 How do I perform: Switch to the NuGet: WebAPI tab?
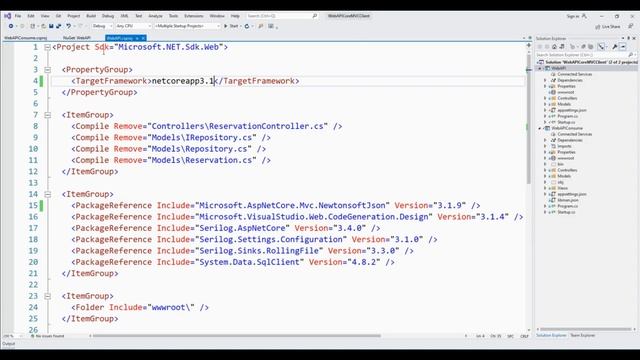[77, 38]
